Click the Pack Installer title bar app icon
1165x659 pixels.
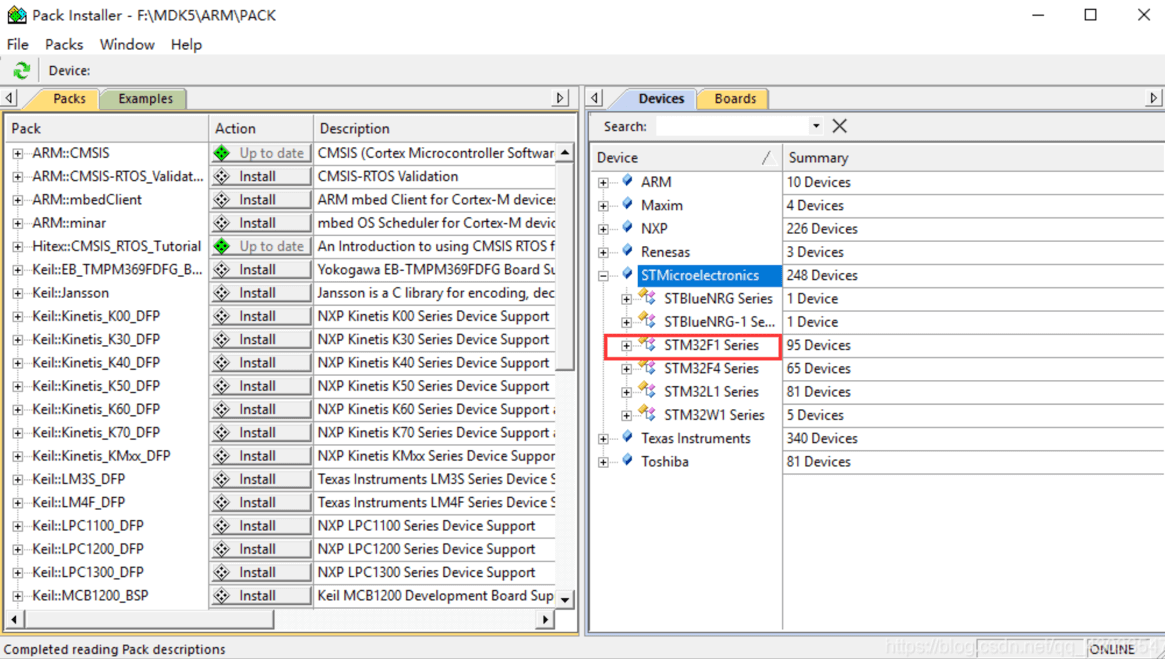click(16, 15)
